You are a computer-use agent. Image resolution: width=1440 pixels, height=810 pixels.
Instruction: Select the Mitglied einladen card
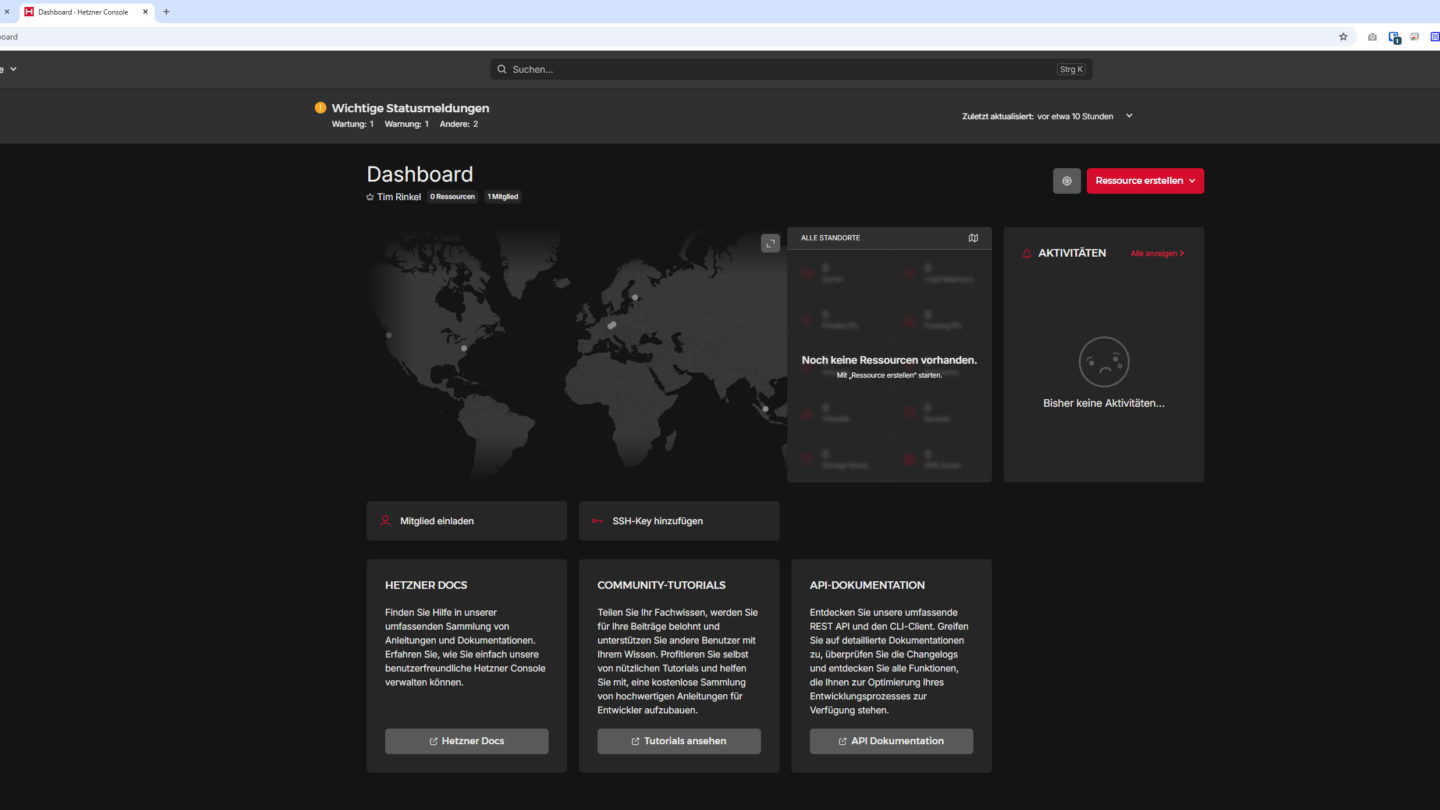467,521
